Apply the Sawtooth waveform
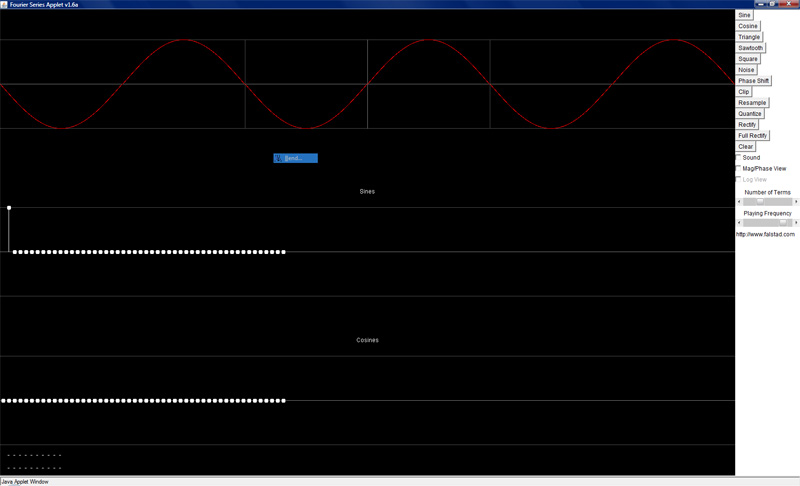This screenshot has height=486, width=800. tap(751, 48)
